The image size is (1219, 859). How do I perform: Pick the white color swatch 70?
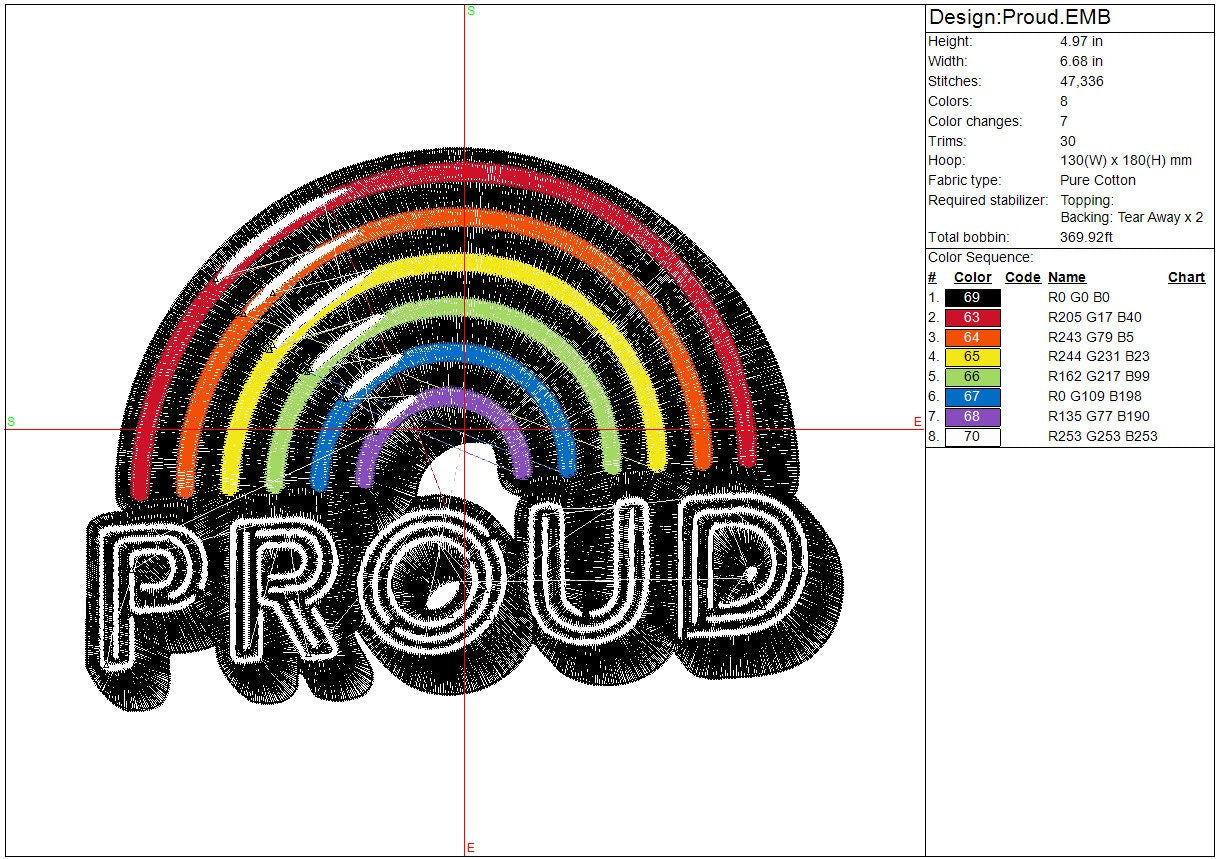[x=972, y=437]
